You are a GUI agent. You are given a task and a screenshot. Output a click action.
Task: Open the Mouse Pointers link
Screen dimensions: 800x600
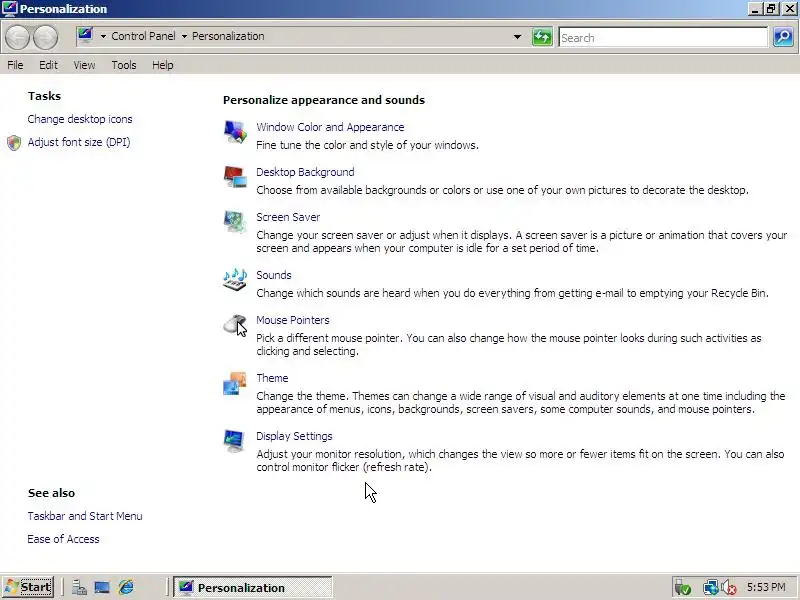293,320
